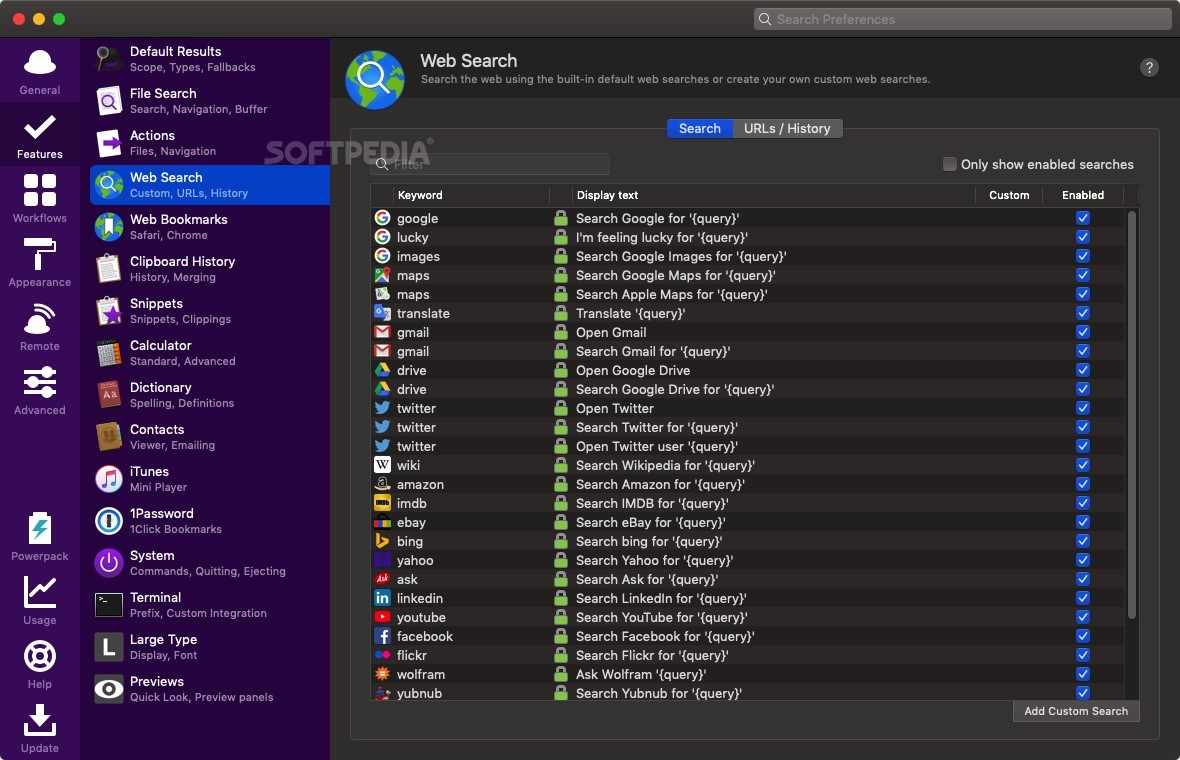Open the General preferences section
This screenshot has height=760, width=1180.
39,72
